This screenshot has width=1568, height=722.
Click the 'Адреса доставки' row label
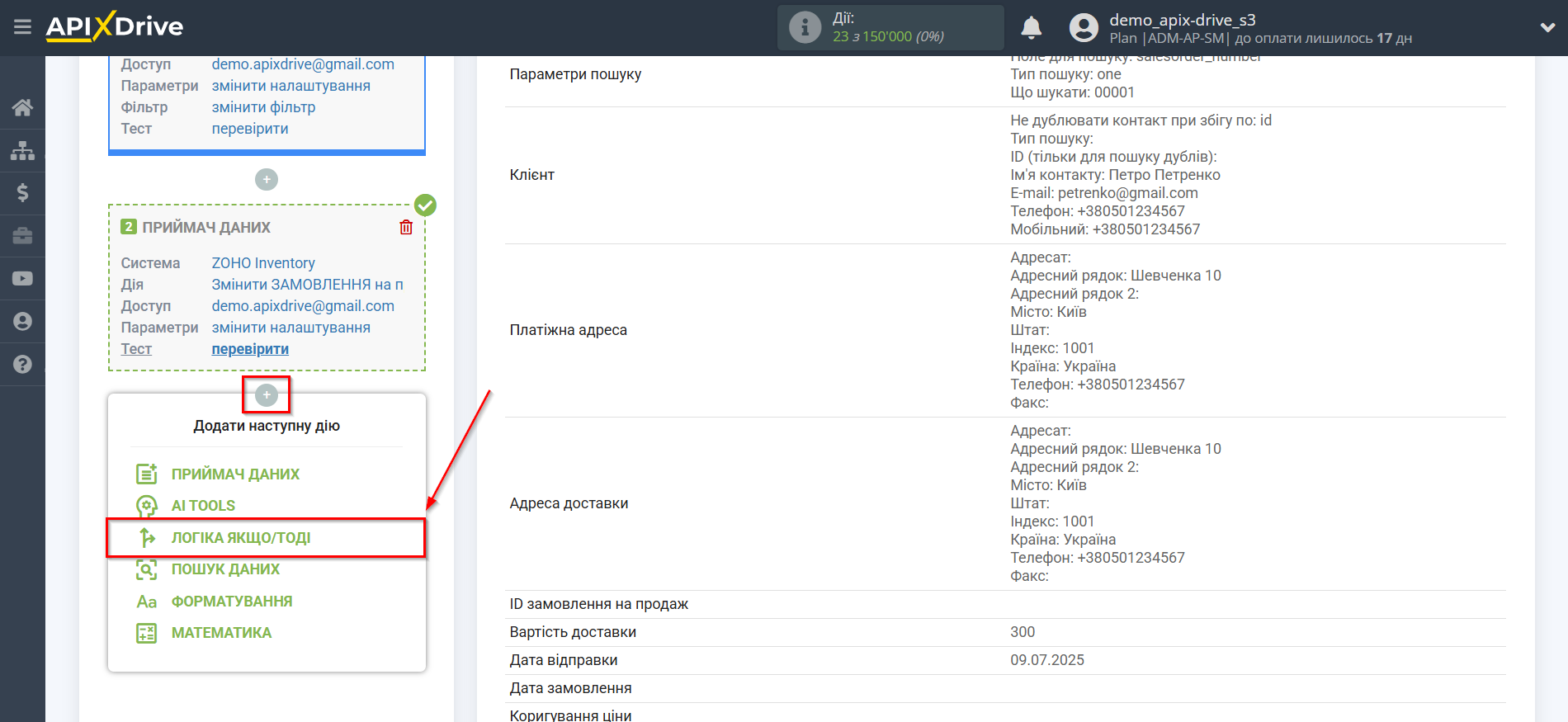pos(569,503)
